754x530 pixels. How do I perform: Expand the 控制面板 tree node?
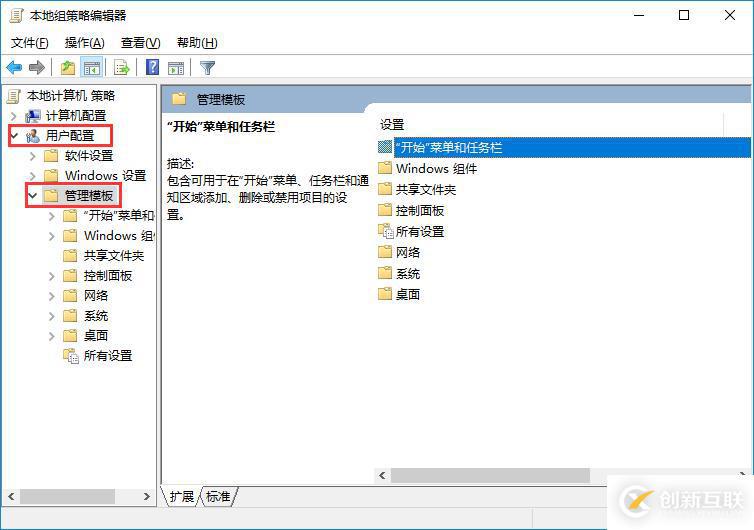(x=51, y=276)
